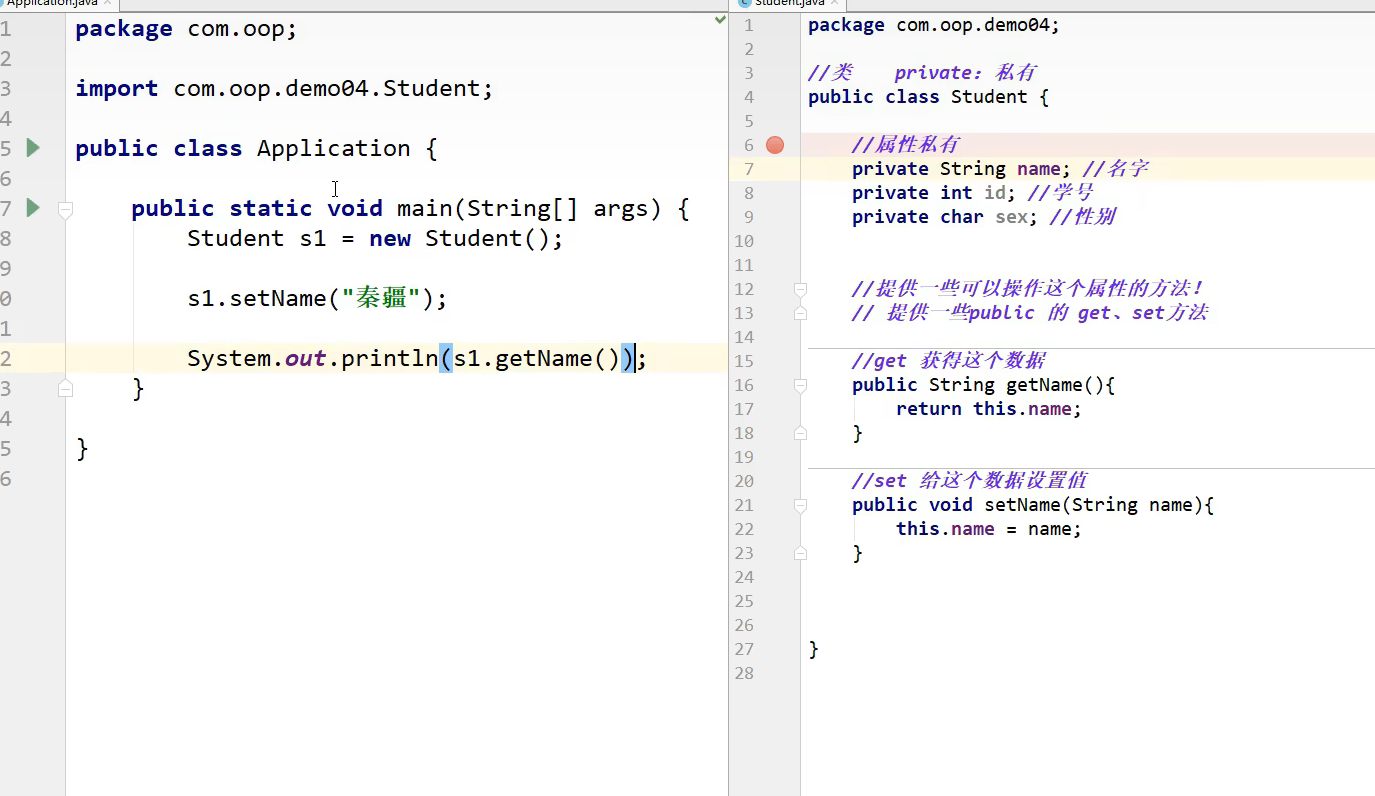
Task: Remove the red breakpoint in Student.java
Action: click(x=775, y=145)
